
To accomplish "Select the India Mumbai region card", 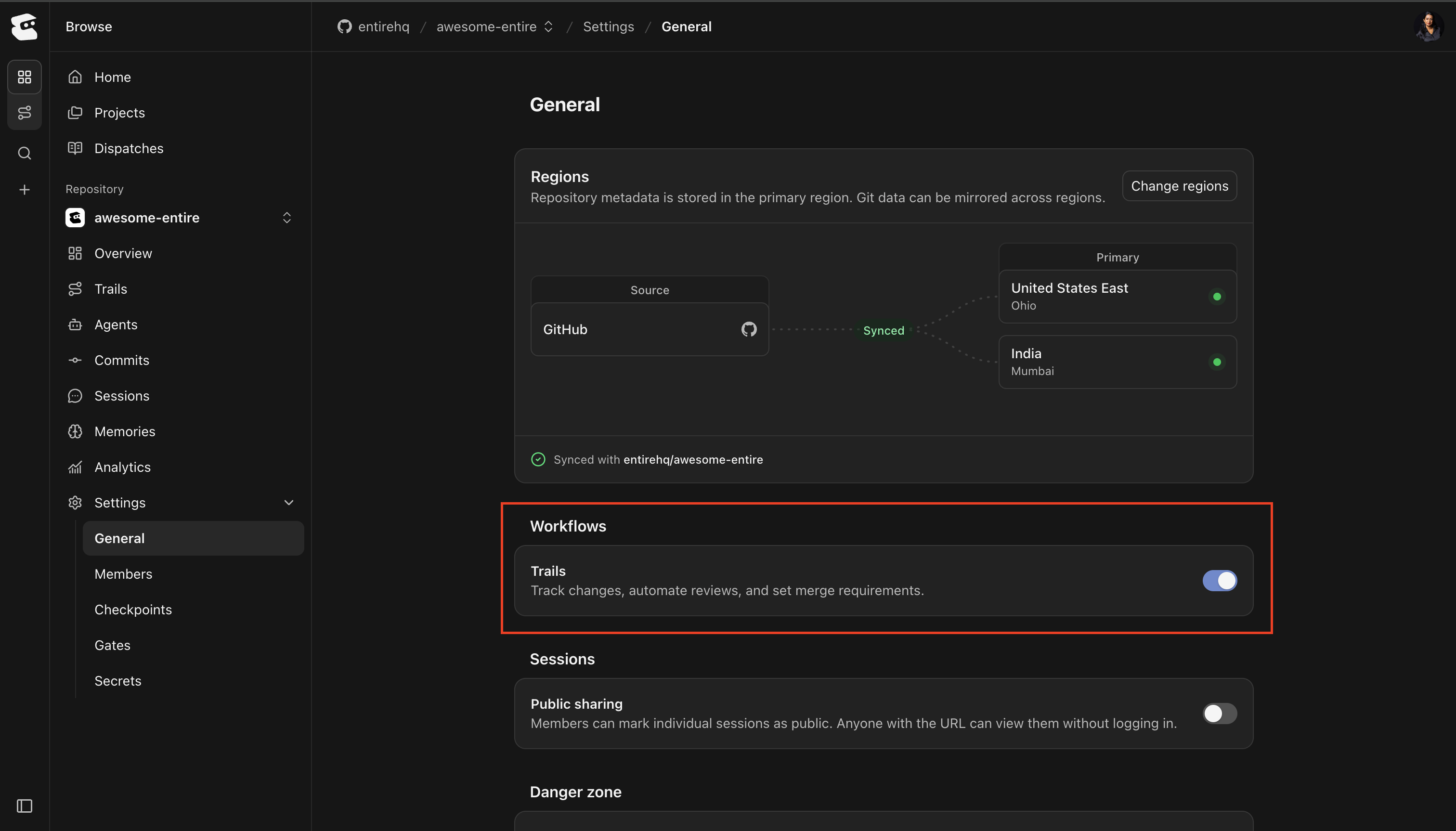I will tap(1118, 362).
